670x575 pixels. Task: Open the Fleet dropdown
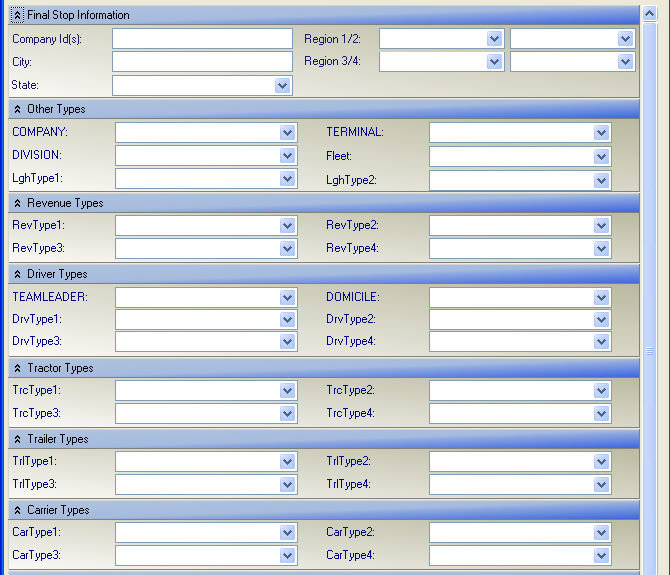[601, 156]
